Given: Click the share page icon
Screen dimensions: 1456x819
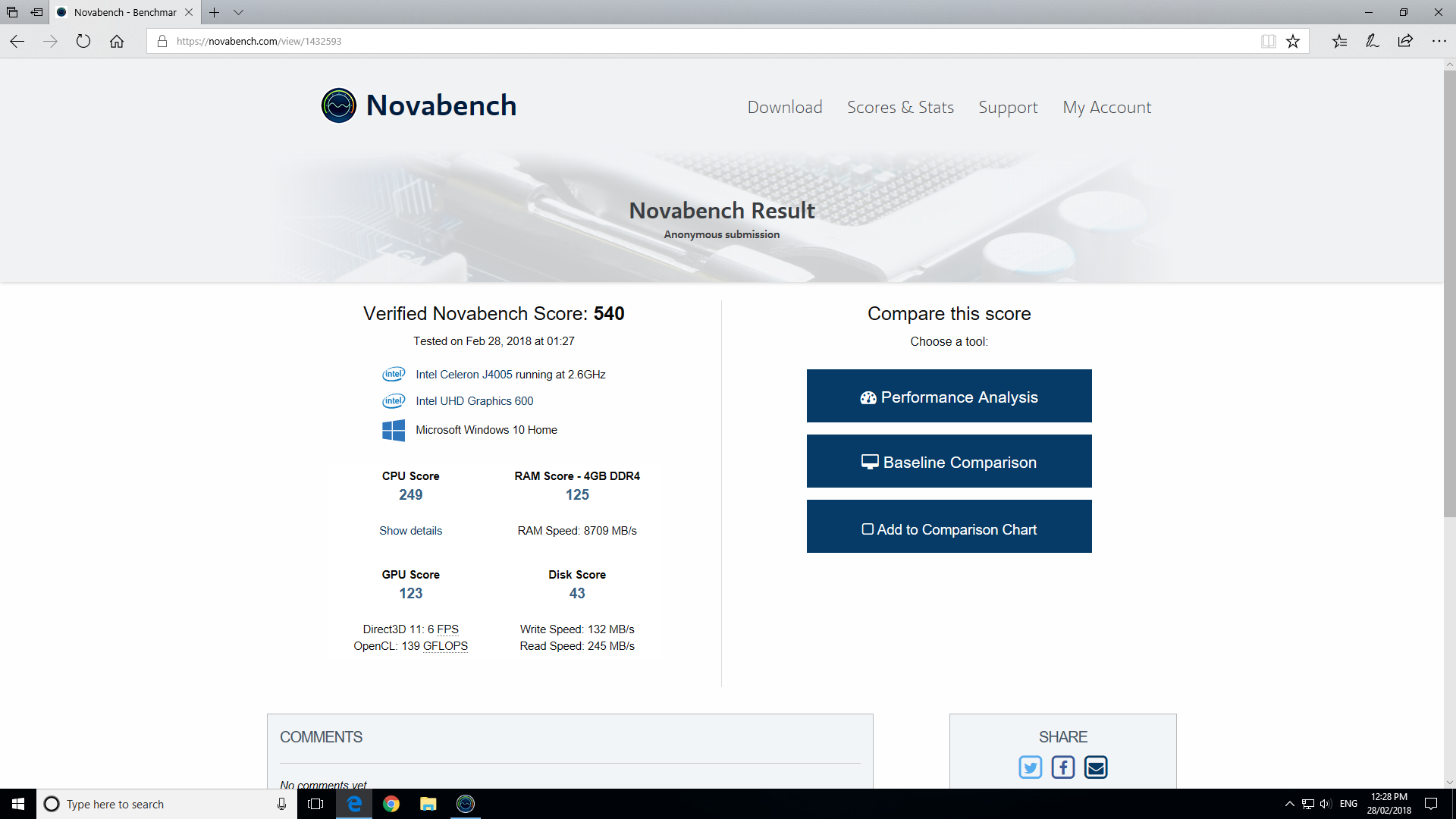Looking at the screenshot, I should click(1405, 41).
